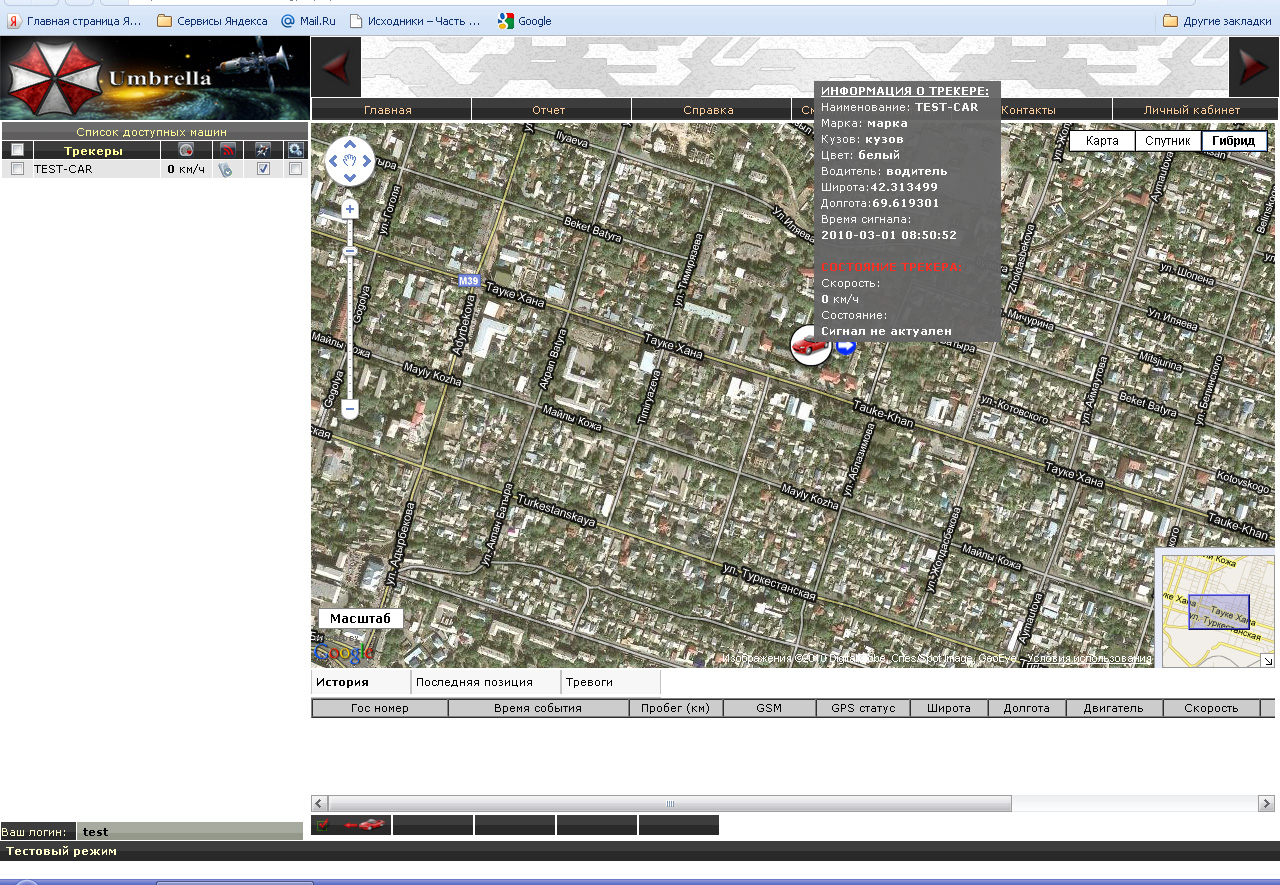Click right arrow of the horizontal table scrollbar
The height and width of the screenshot is (885, 1280).
pyautogui.click(x=1266, y=803)
